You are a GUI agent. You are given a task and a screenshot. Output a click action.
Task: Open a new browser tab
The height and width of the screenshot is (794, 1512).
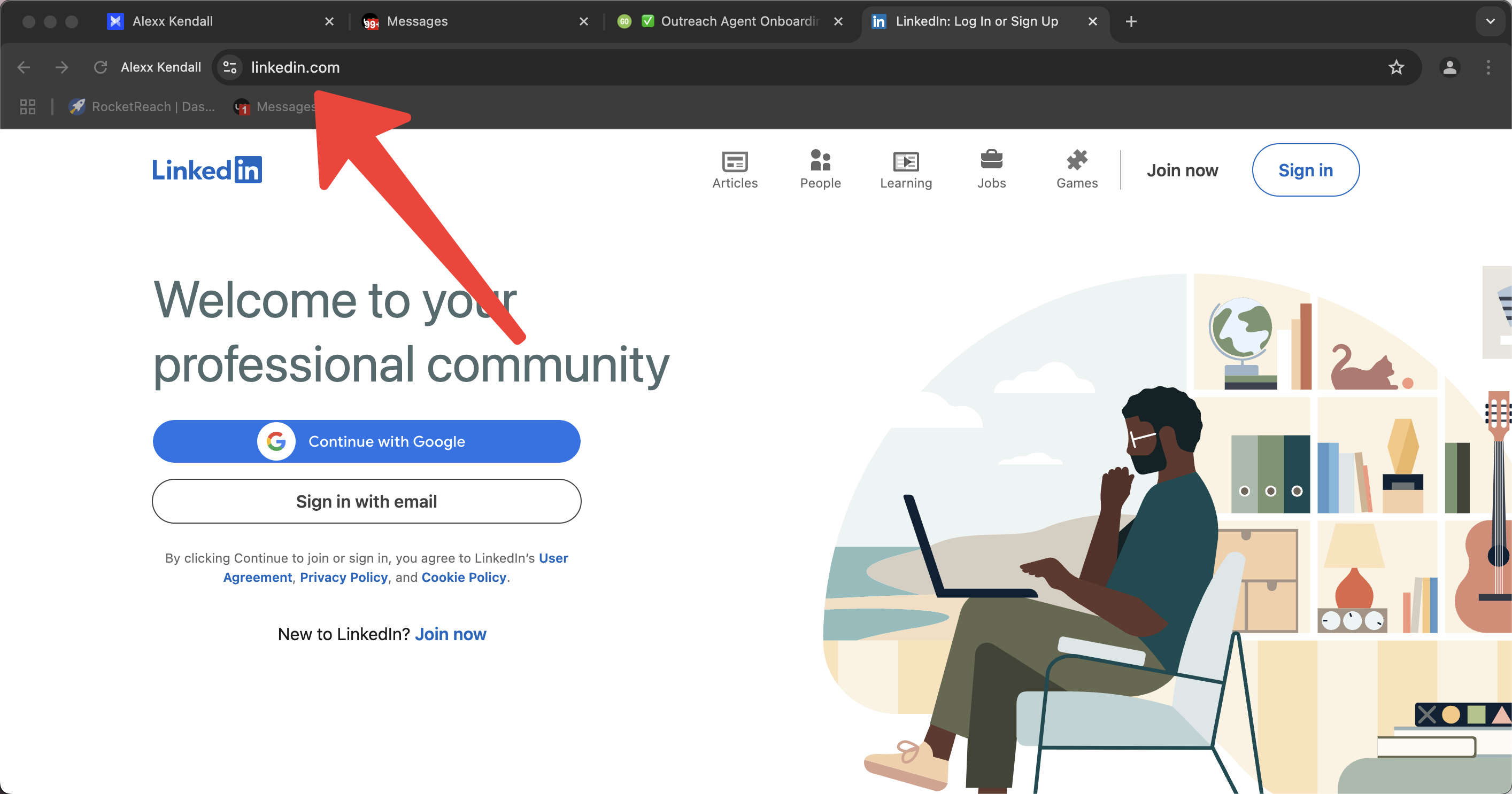[x=1131, y=21]
